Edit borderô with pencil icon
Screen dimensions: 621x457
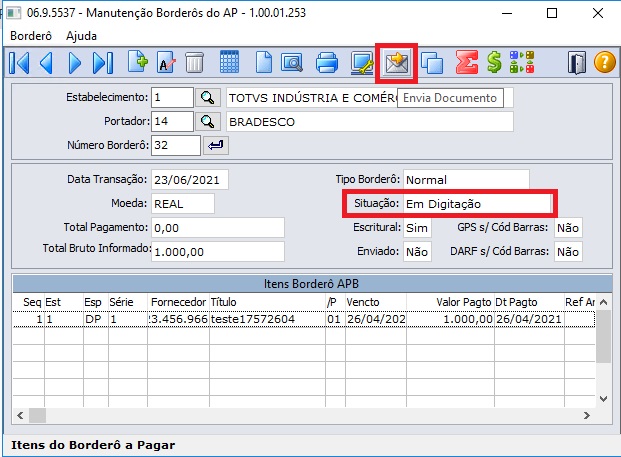click(166, 62)
